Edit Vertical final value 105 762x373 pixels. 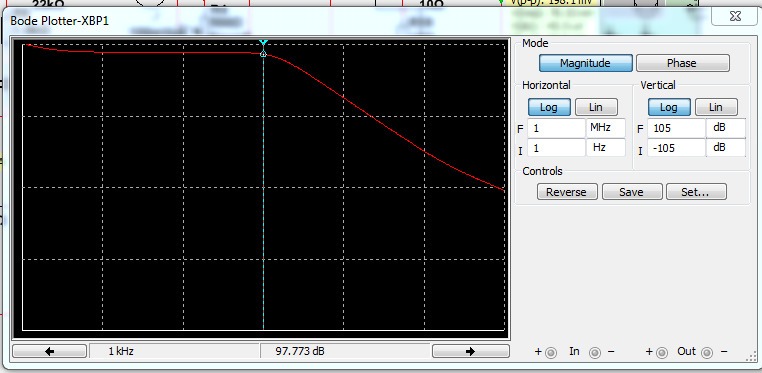[x=676, y=129]
